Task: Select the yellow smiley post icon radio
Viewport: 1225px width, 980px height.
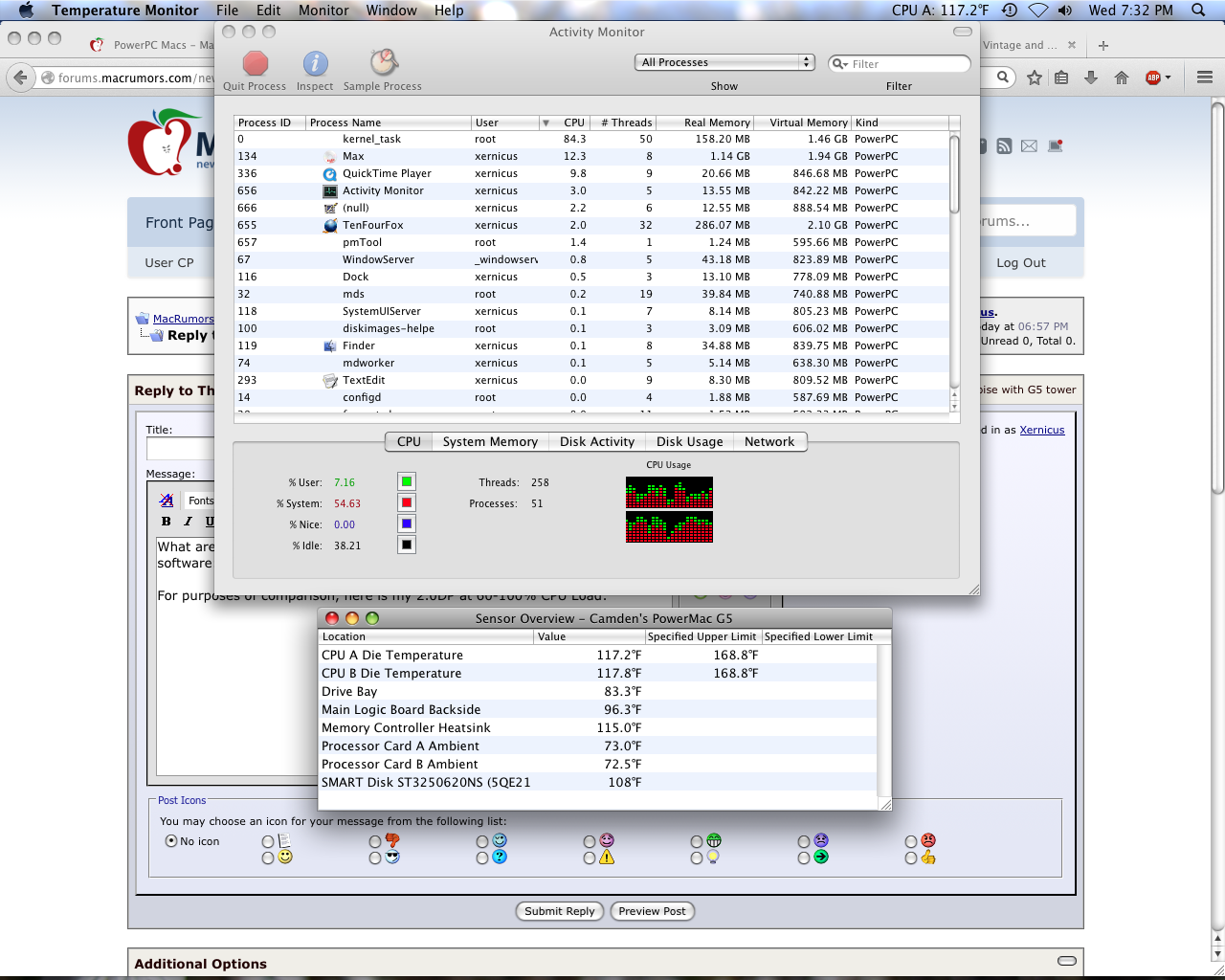Action: coord(268,858)
